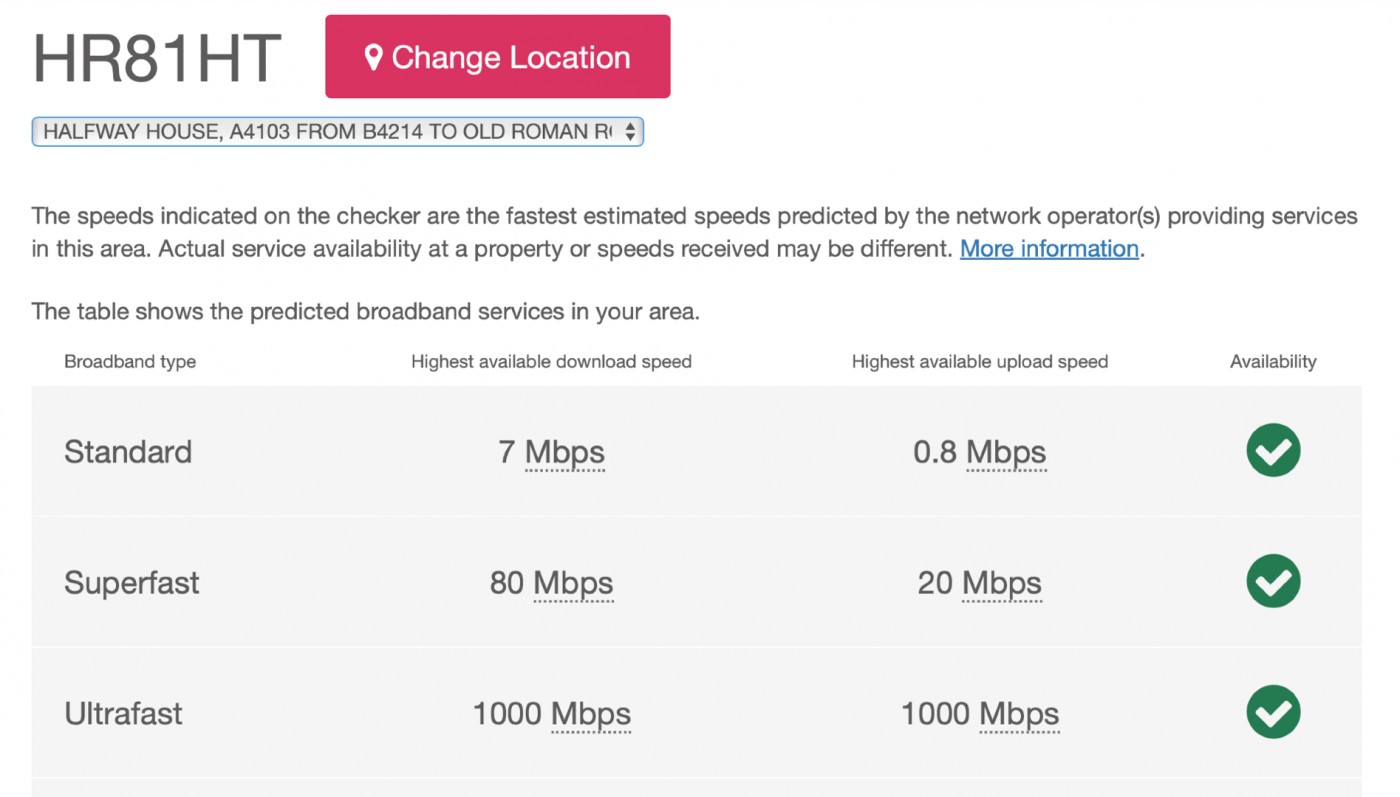Click the location pin icon in Change Location
This screenshot has height=797, width=1400.
click(373, 57)
